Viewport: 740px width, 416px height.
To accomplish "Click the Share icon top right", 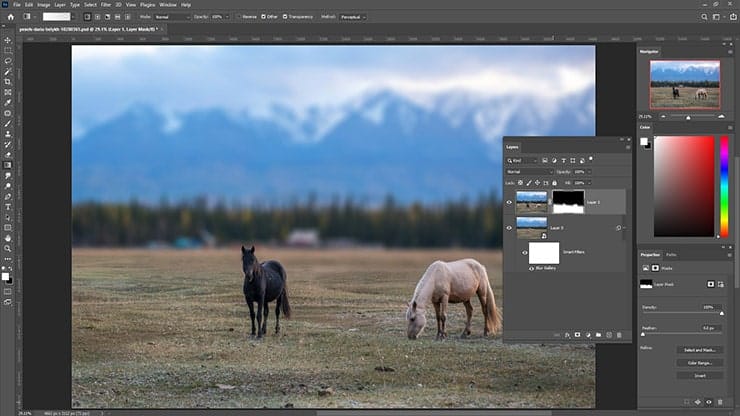I will pyautogui.click(x=733, y=17).
